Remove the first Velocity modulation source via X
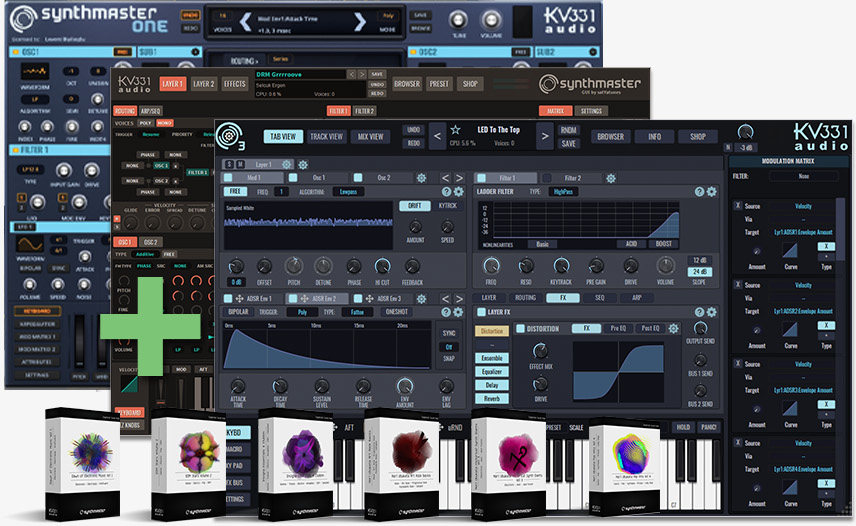This screenshot has width=856, height=526. (x=739, y=206)
